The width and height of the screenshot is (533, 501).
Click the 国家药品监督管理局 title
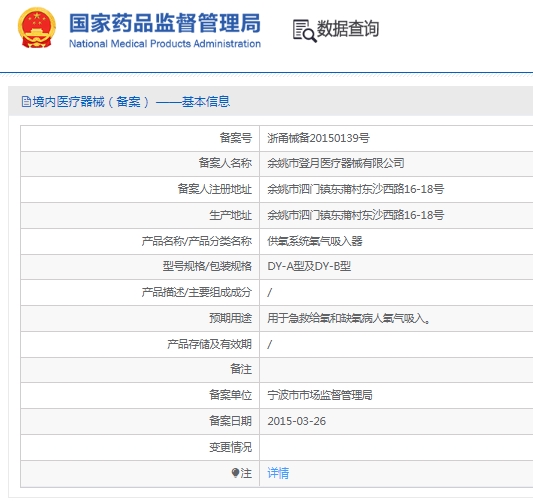[x=165, y=23]
